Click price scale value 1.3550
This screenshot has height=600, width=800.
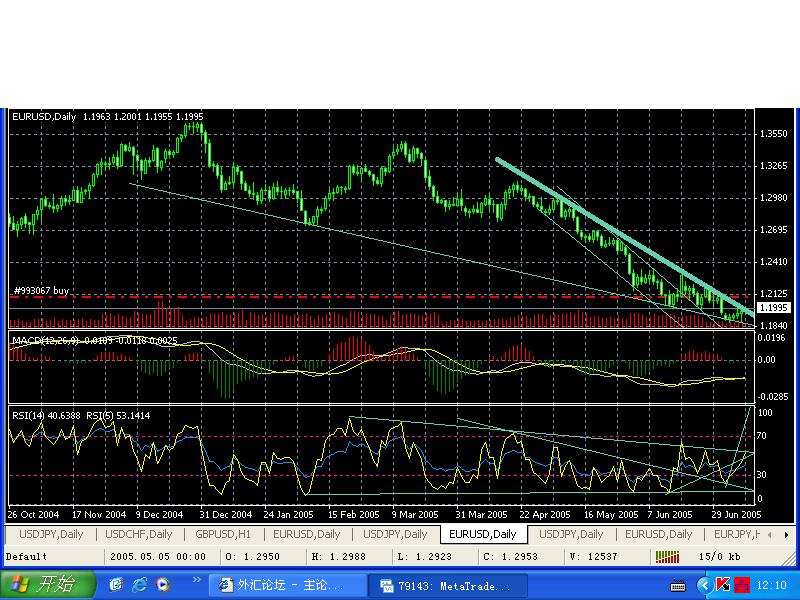773,134
